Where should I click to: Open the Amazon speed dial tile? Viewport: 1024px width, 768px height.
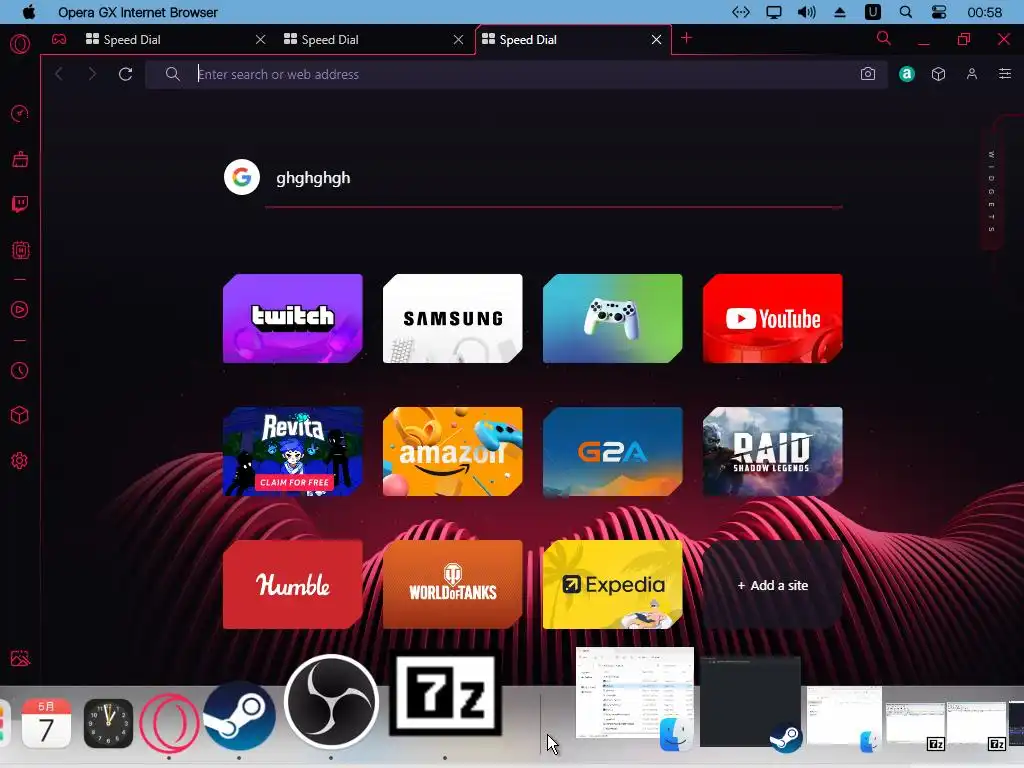(x=453, y=451)
